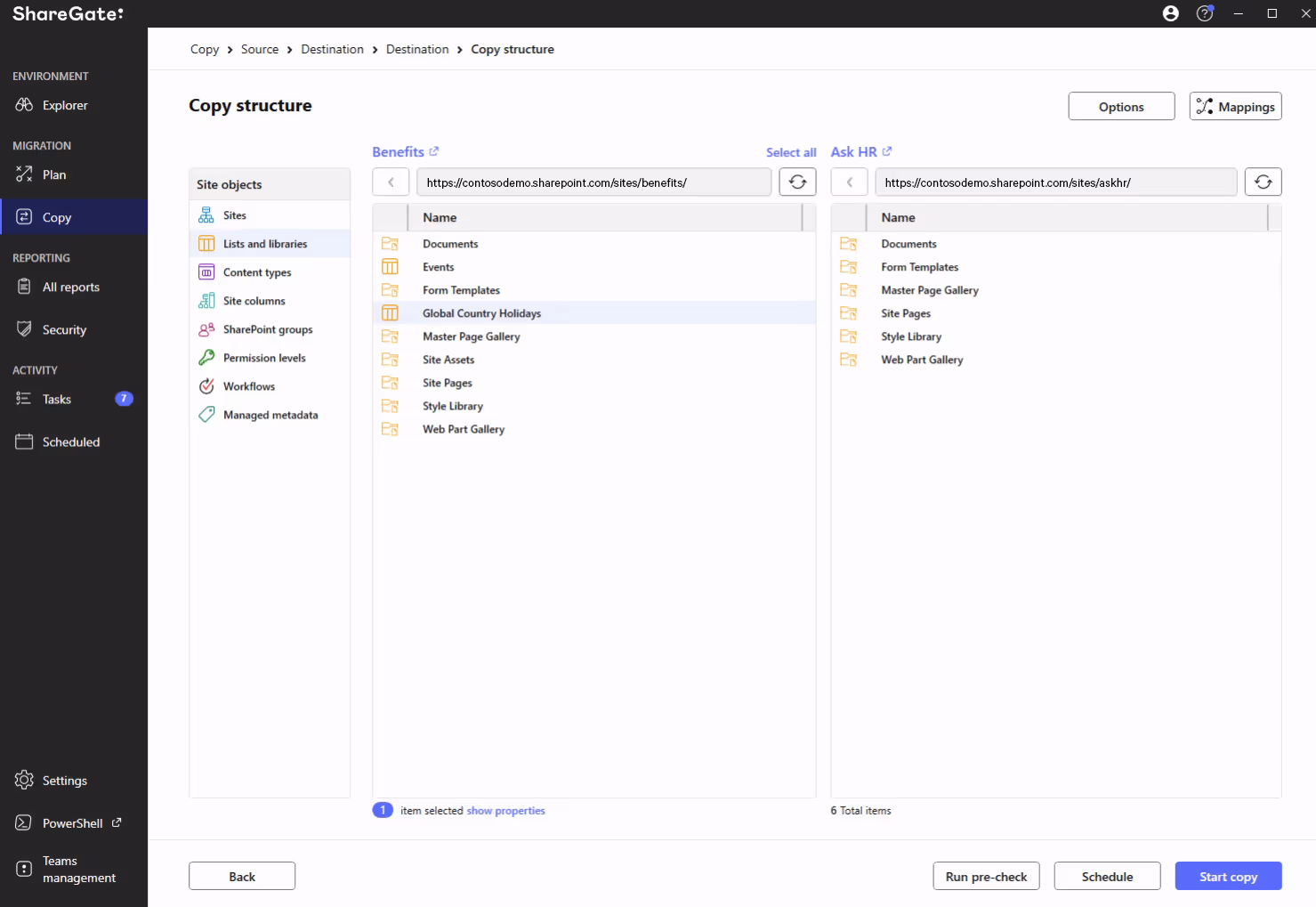Open the help question mark icon
1316x907 pixels.
click(1205, 13)
